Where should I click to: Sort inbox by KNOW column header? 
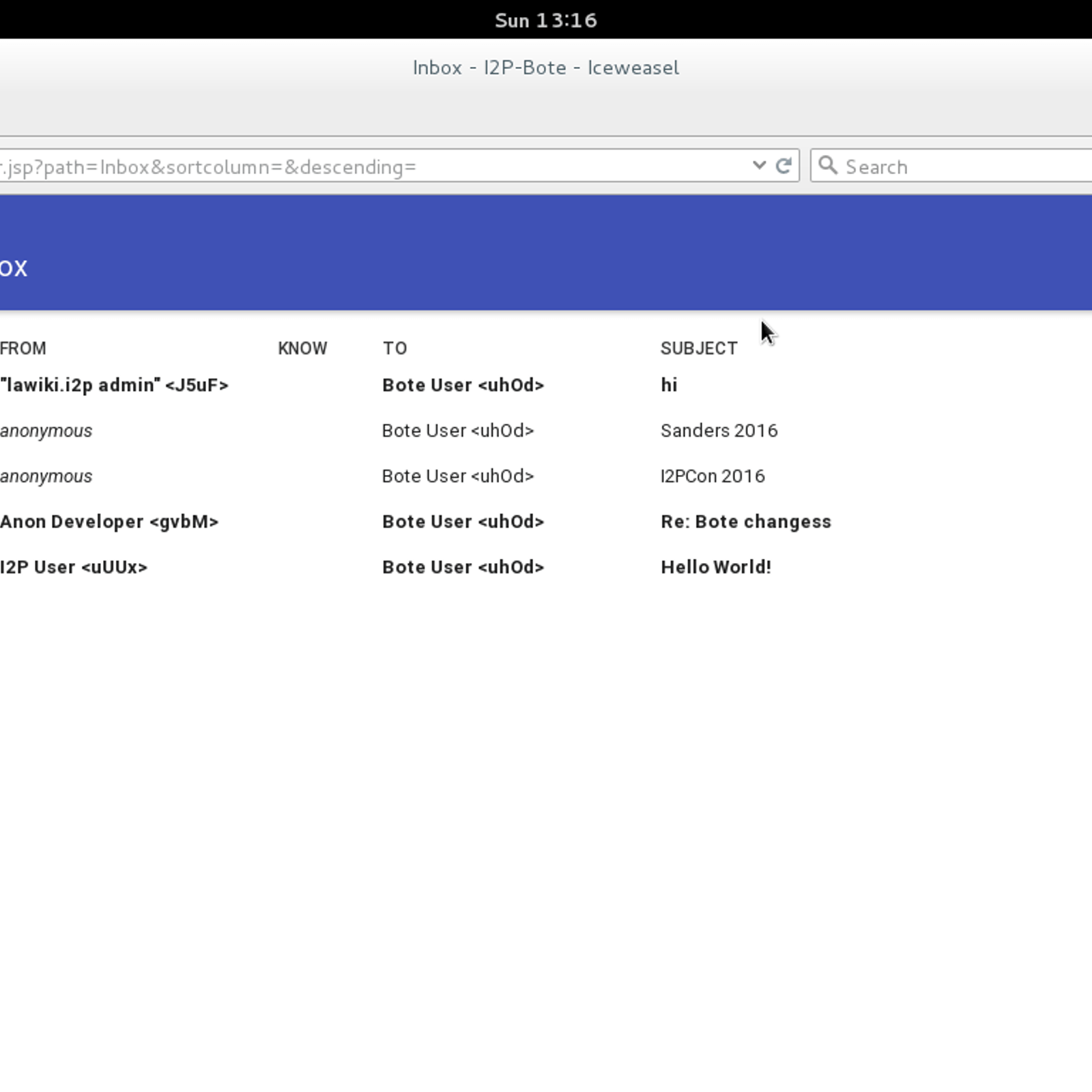(x=302, y=348)
